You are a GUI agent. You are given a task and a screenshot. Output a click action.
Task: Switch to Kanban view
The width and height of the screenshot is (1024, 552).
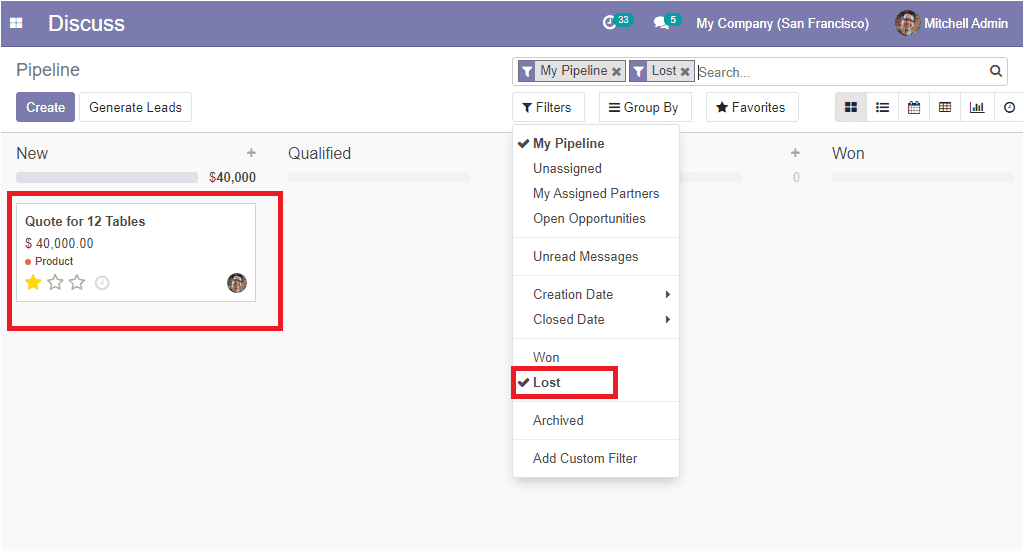851,107
